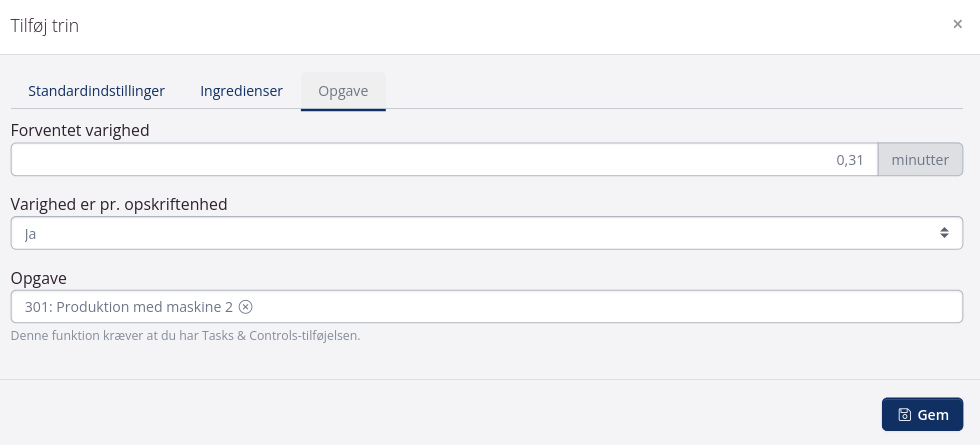The image size is (980, 445).
Task: Click the Opgave label above the task field
Action: 38,278
